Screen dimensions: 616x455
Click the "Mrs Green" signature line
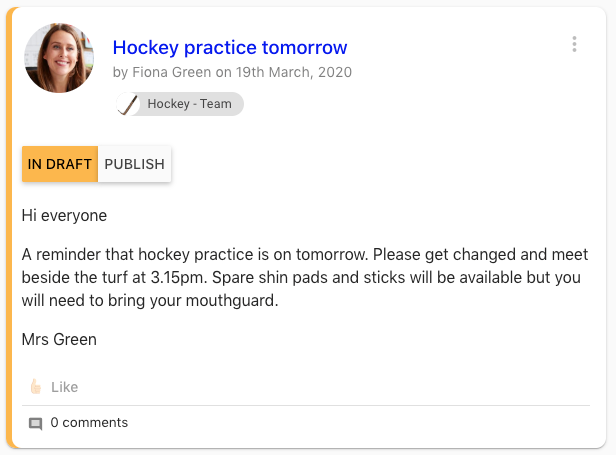point(59,339)
